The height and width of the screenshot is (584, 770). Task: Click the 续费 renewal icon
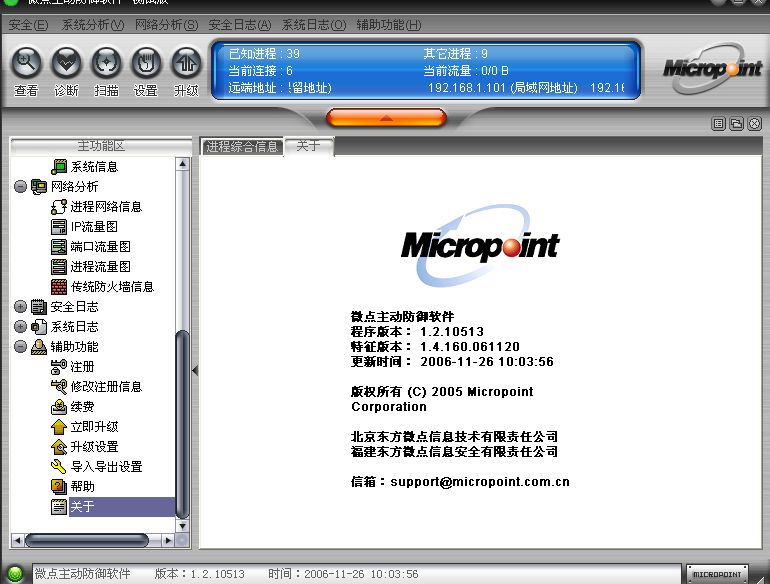[x=59, y=407]
